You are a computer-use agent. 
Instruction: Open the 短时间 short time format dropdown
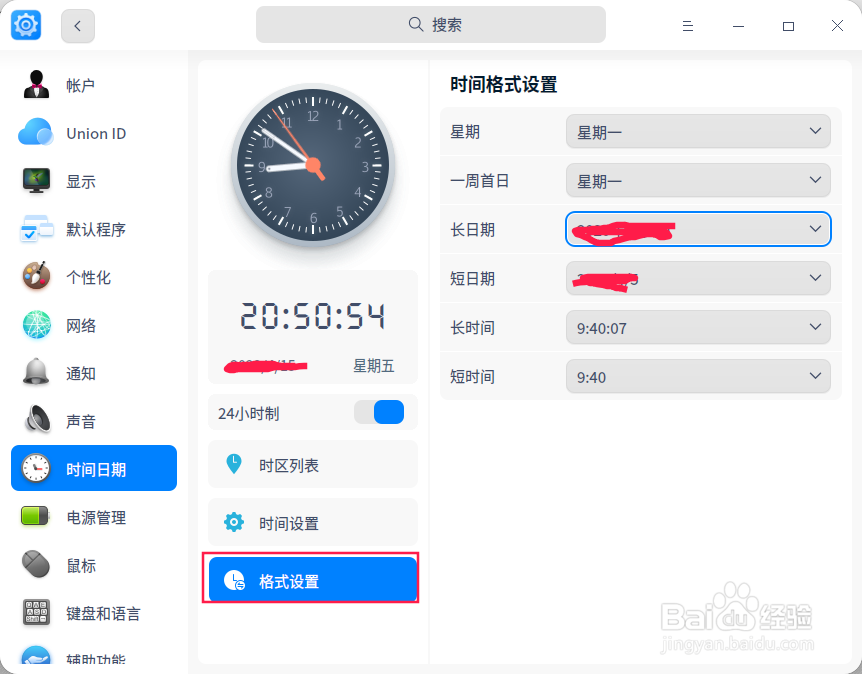698,376
